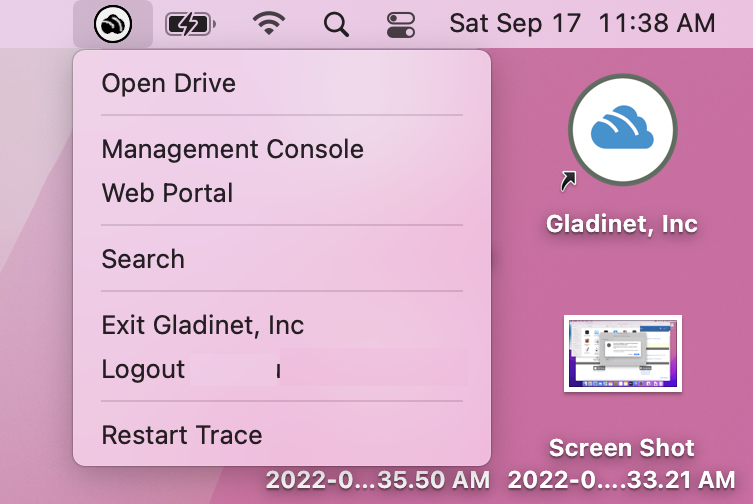The image size is (753, 504).
Task: Click the date and time in menu bar
Action: [582, 24]
